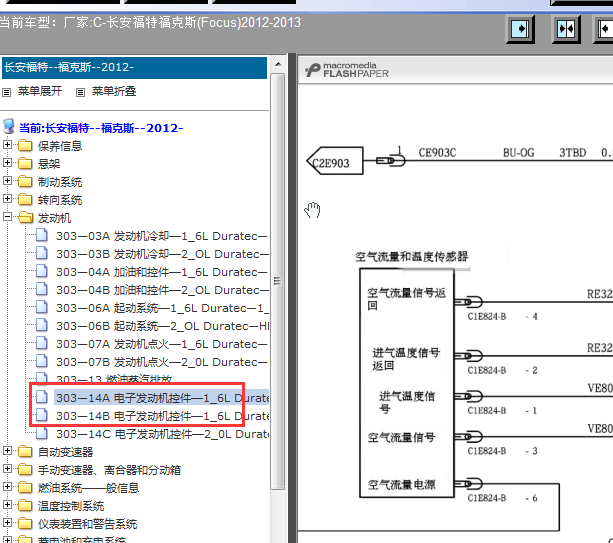Viewport: 613px width, 543px height.
Task: Click the 燃油系统 folder icon
Action: click(25, 488)
